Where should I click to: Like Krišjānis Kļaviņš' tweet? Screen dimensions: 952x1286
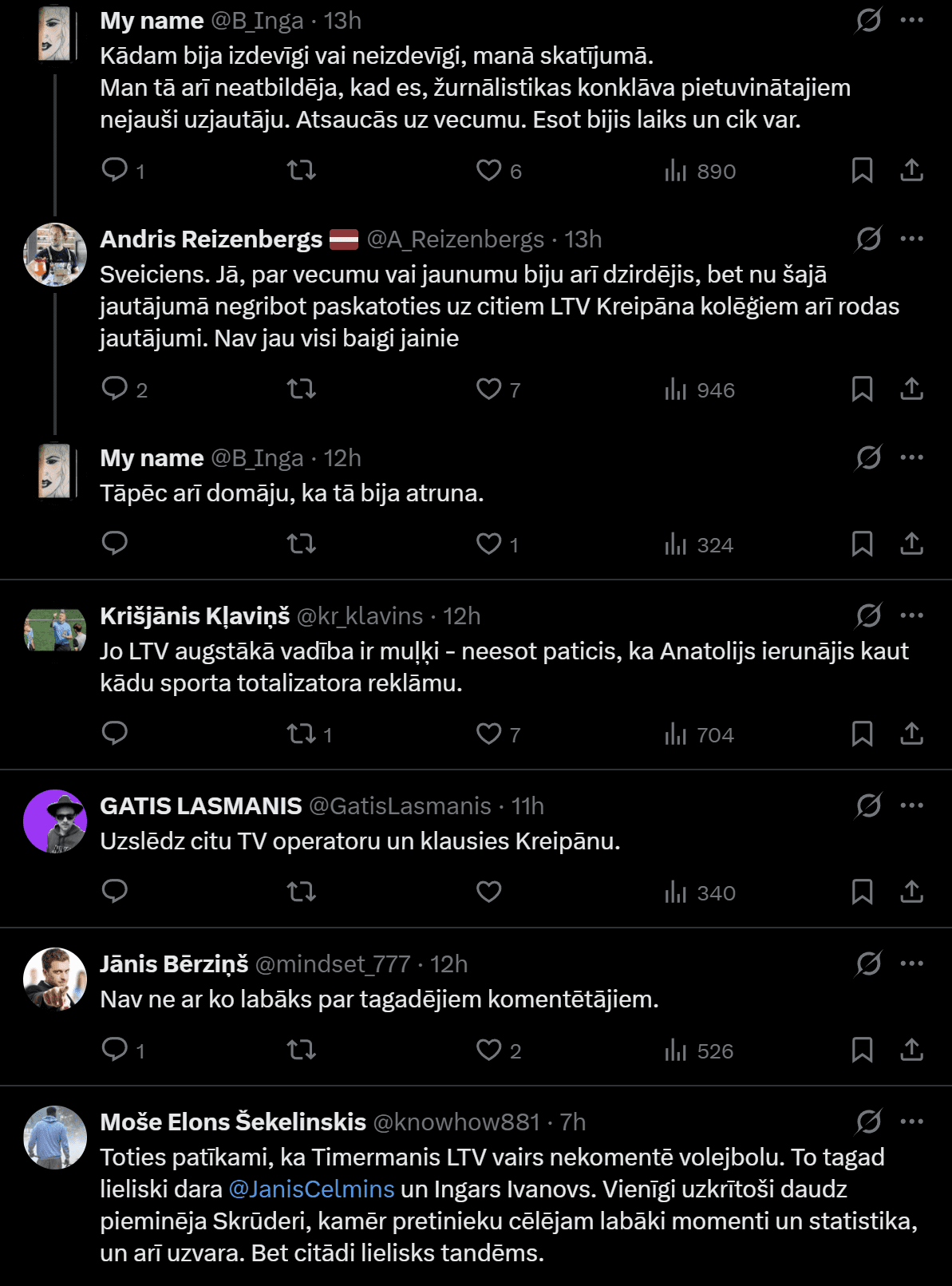click(x=488, y=734)
